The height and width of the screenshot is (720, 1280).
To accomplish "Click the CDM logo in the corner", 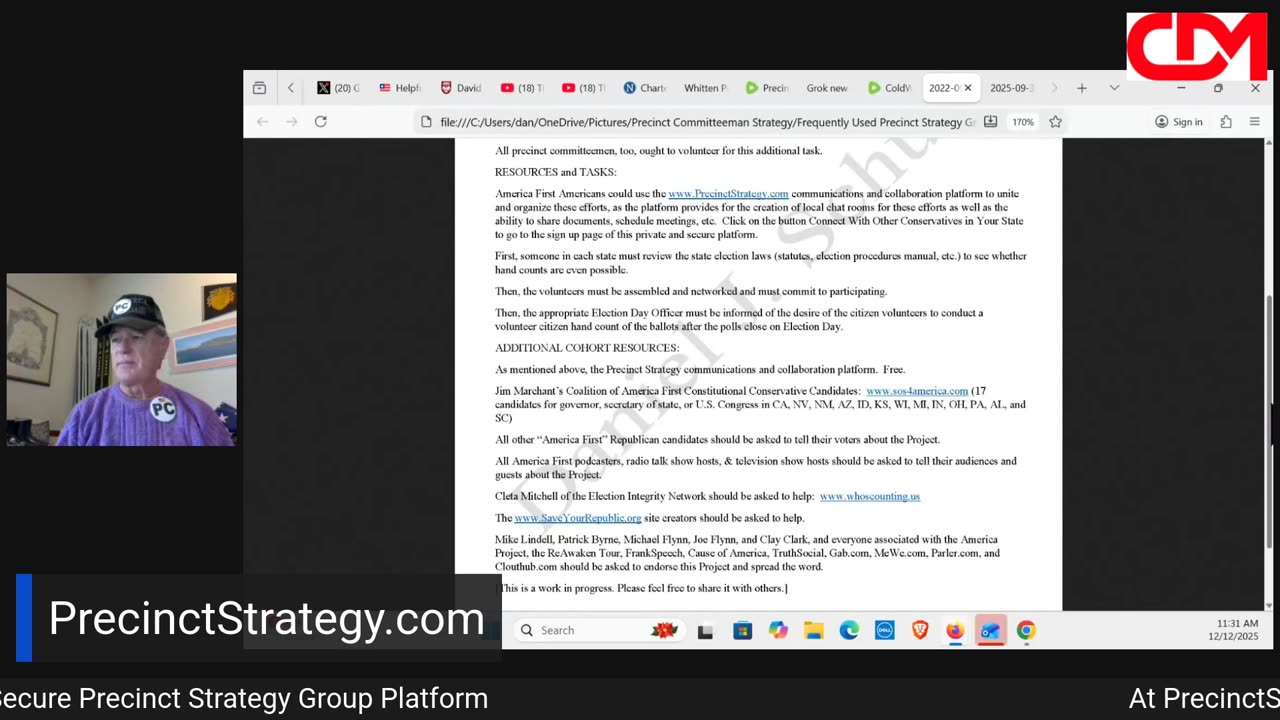I will pos(1196,47).
